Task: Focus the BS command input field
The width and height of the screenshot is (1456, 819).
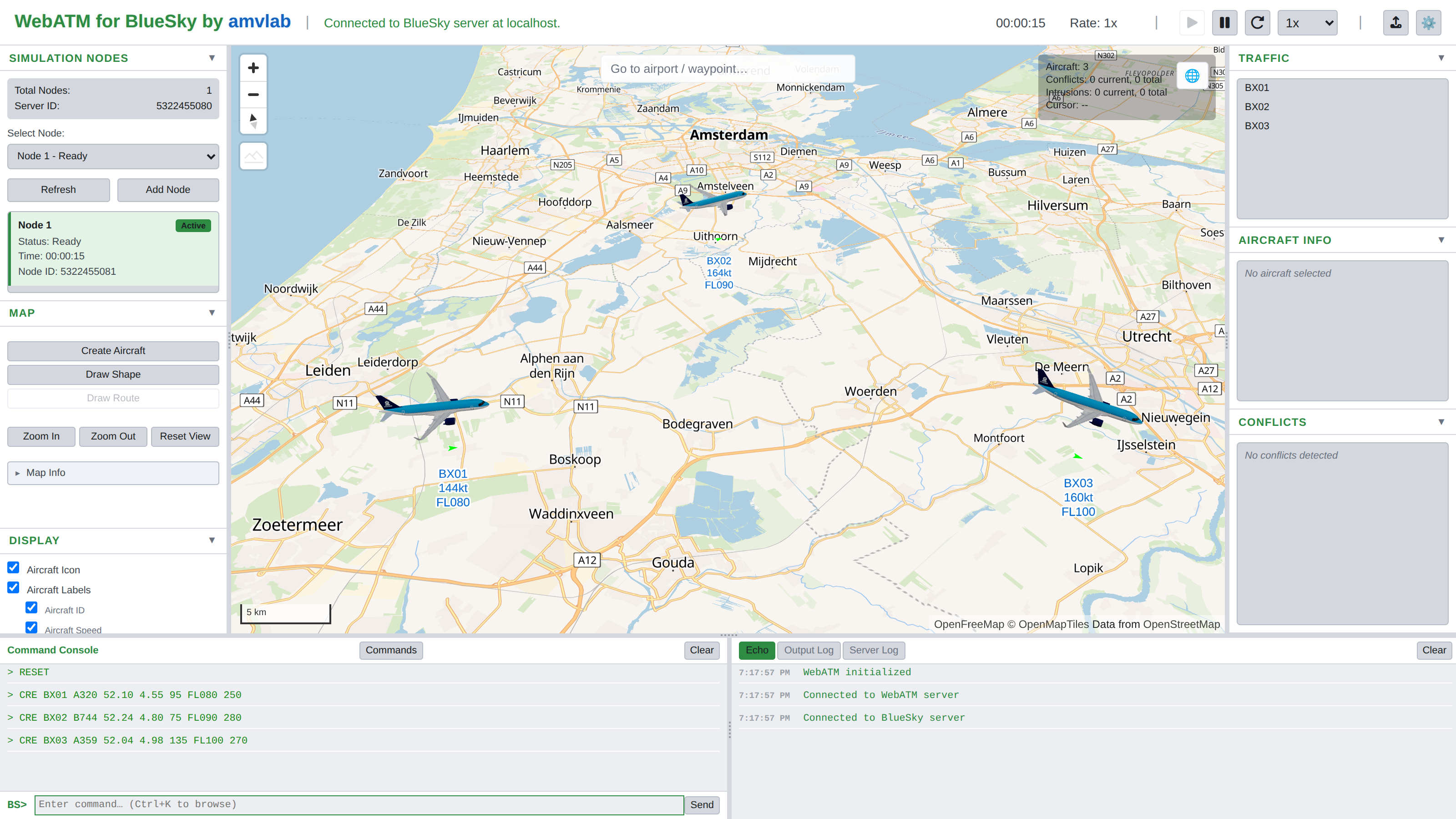Action: (359, 804)
